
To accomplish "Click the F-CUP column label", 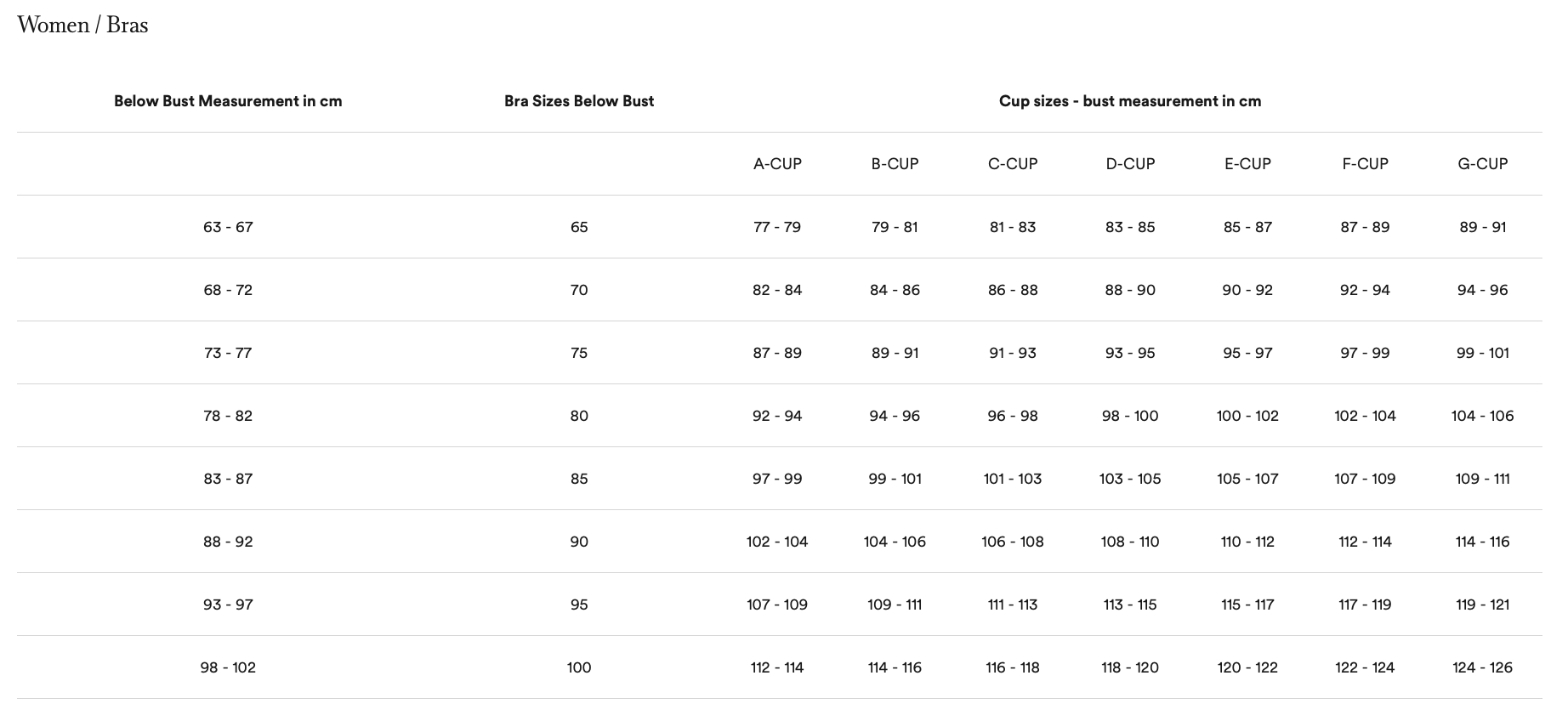I will pyautogui.click(x=1365, y=164).
